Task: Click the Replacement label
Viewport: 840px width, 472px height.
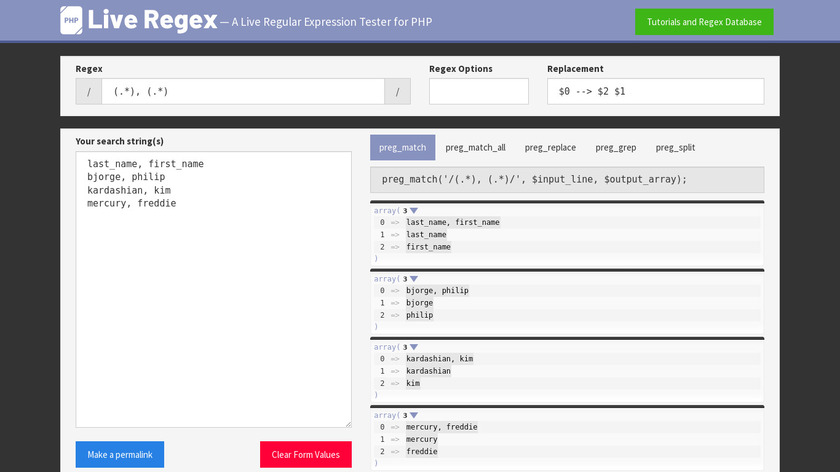Action: [575, 69]
